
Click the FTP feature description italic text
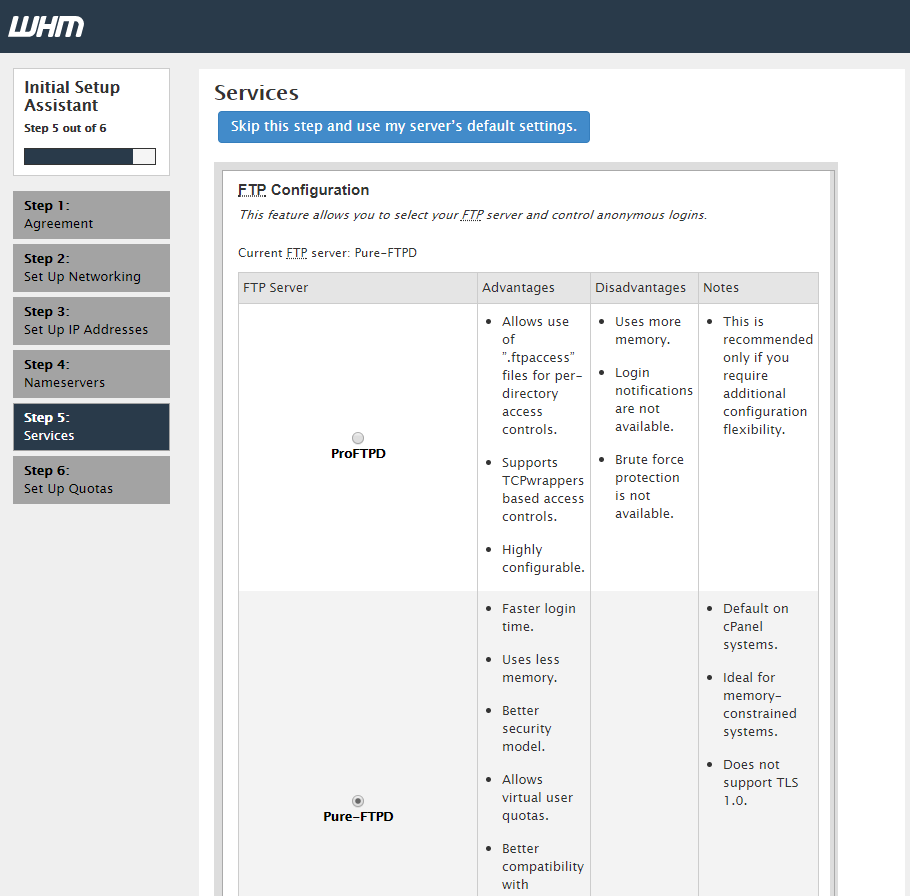click(473, 215)
